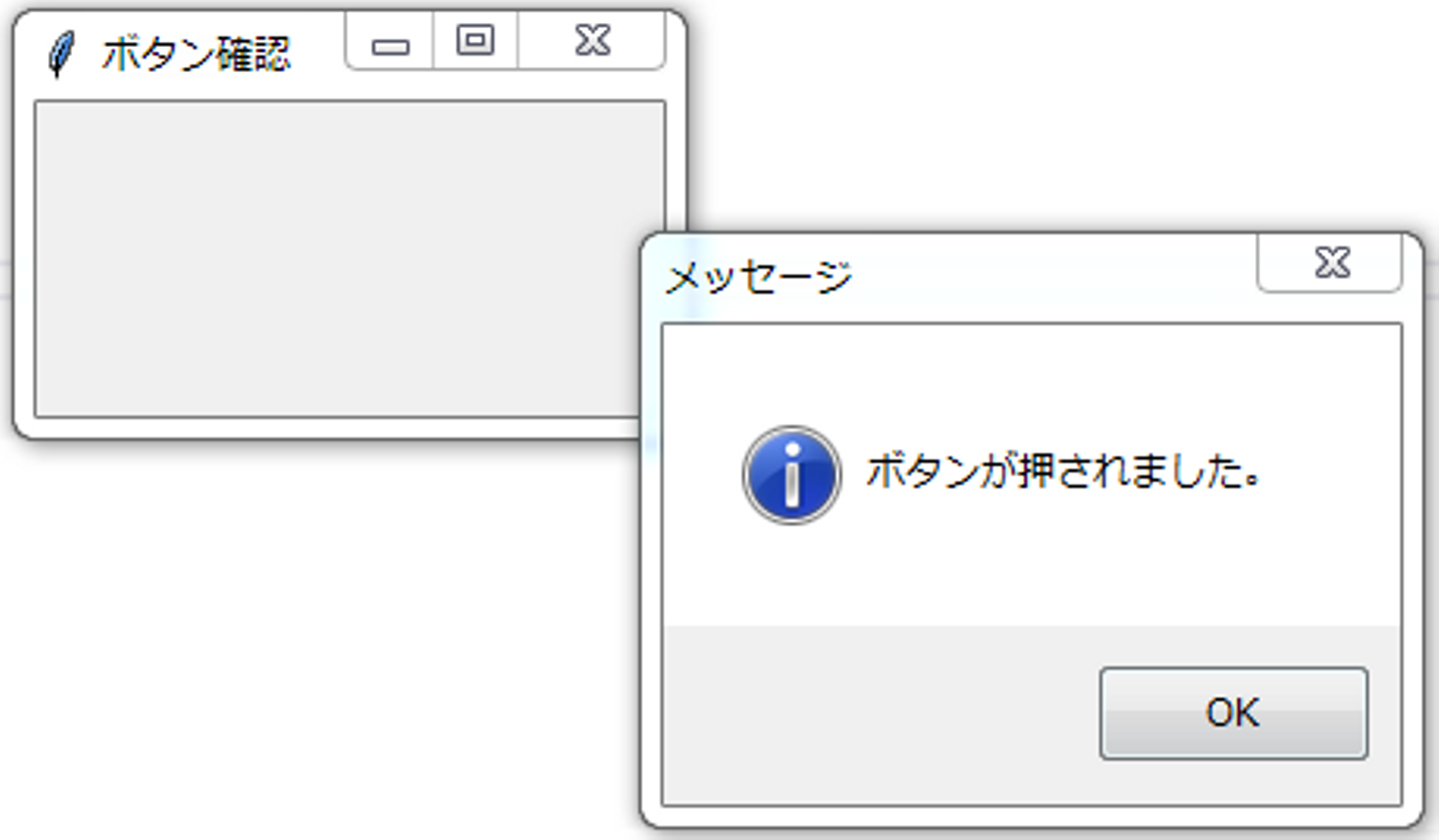Click title bar gap between ボタン確認 and minimize
This screenshot has width=1439, height=840.
pyautogui.click(x=318, y=52)
